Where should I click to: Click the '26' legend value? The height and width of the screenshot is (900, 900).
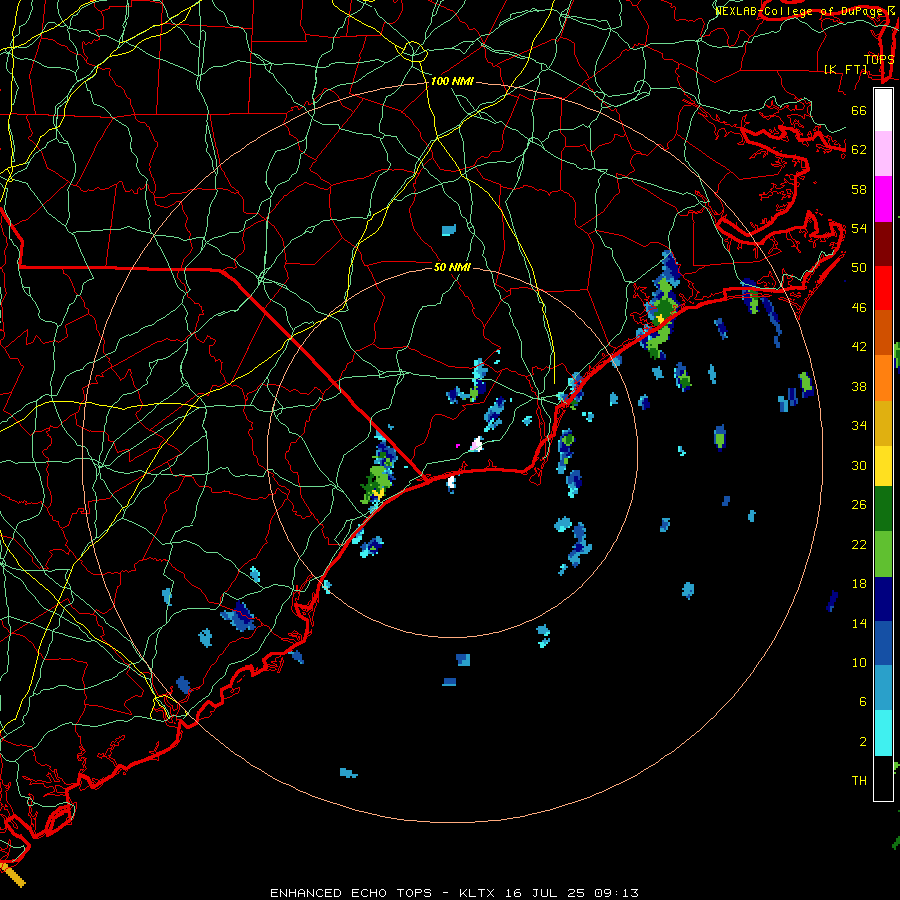pos(859,505)
